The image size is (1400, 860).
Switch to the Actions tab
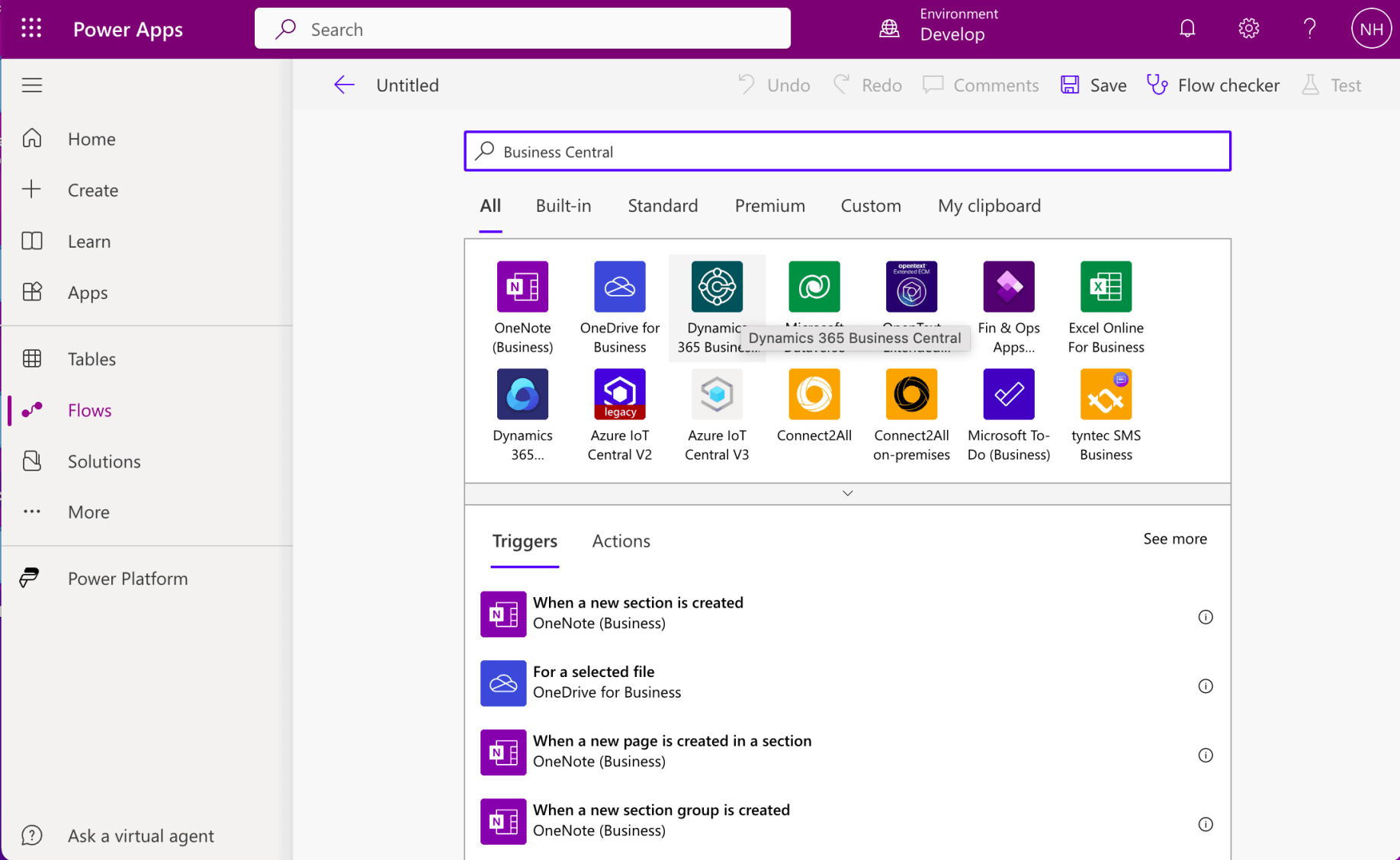pyautogui.click(x=621, y=541)
